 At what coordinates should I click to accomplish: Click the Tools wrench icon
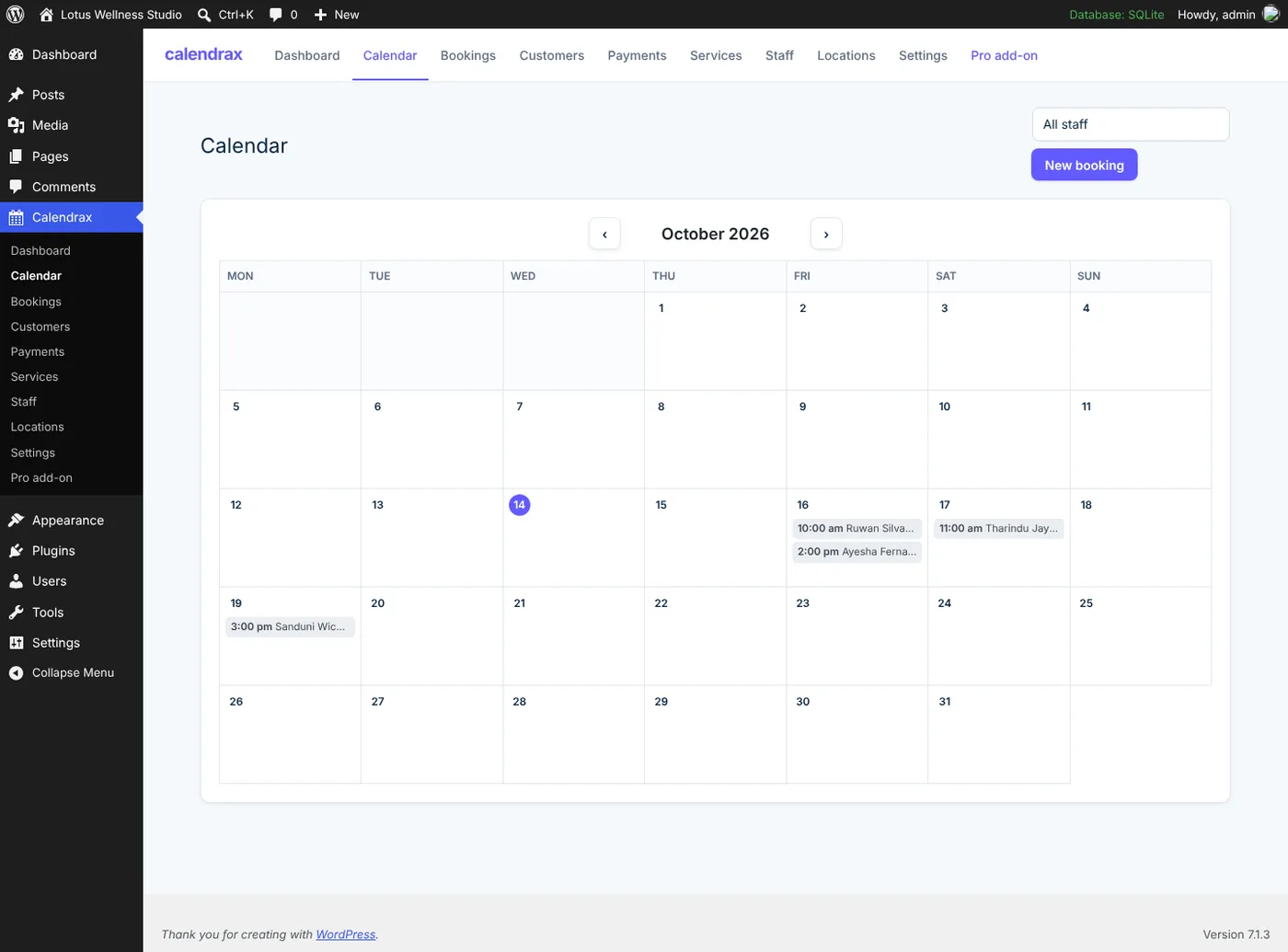coord(17,612)
